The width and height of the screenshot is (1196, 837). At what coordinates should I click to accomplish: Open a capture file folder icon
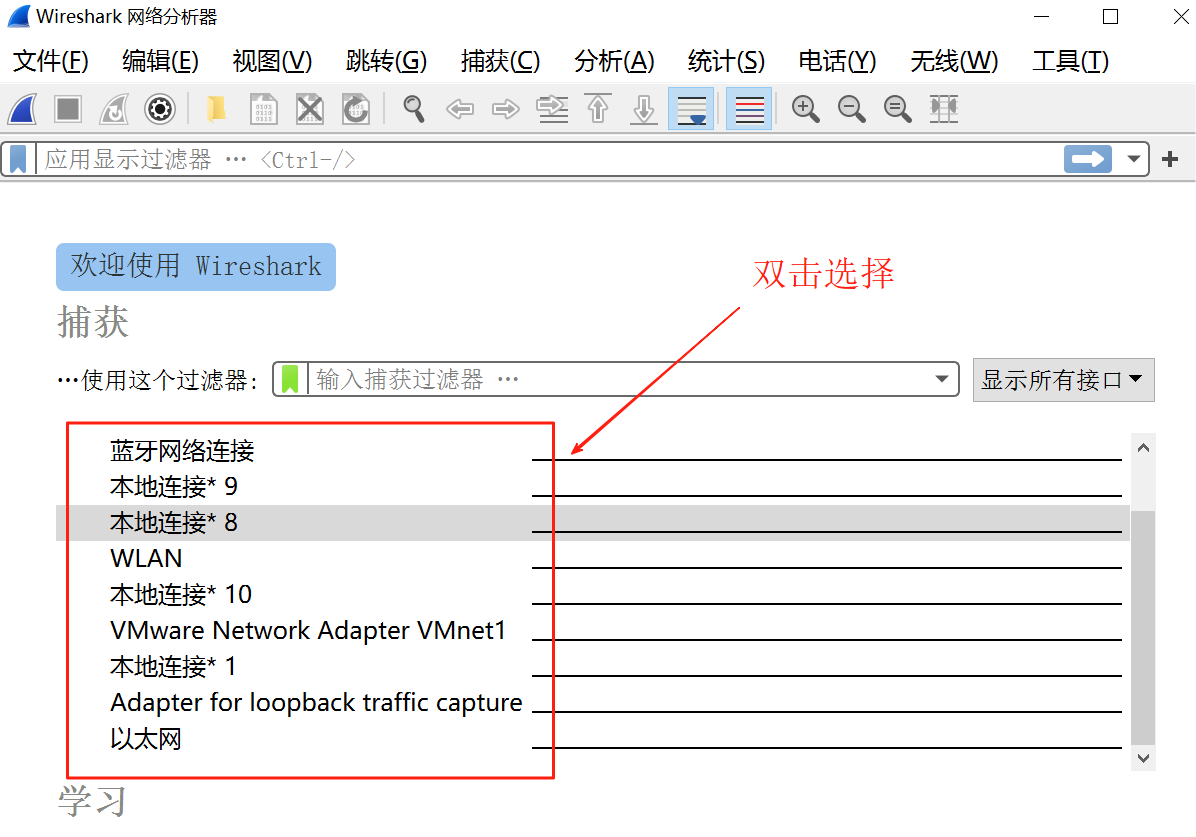tap(217, 109)
